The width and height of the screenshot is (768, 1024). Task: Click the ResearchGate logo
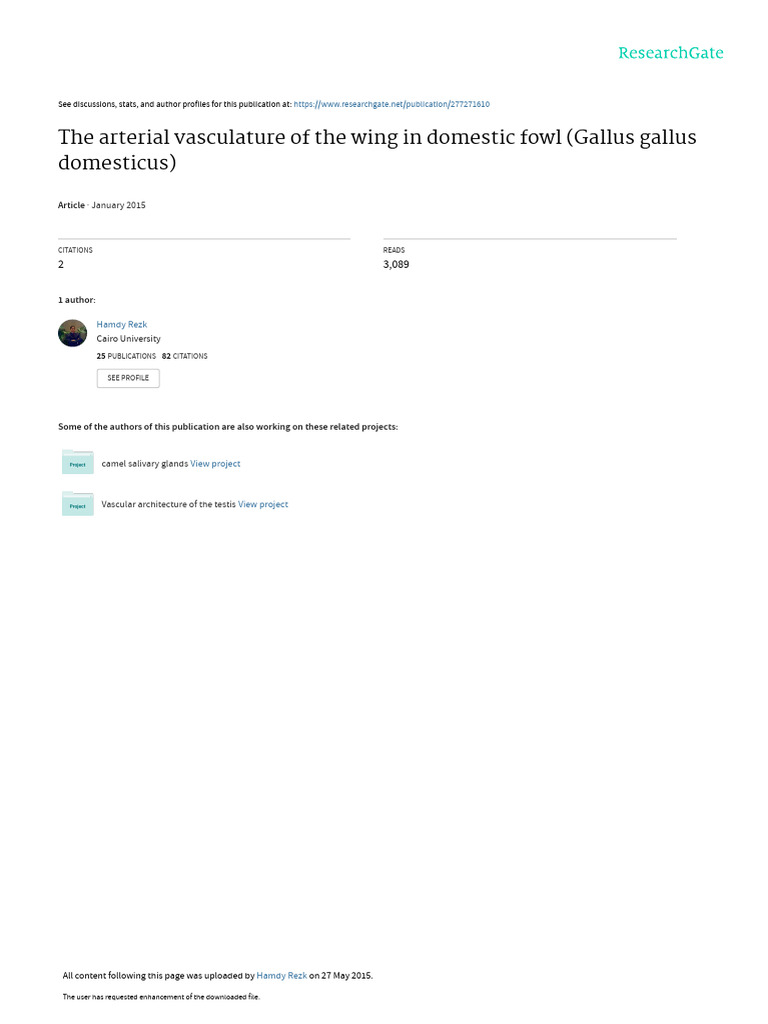click(x=670, y=53)
